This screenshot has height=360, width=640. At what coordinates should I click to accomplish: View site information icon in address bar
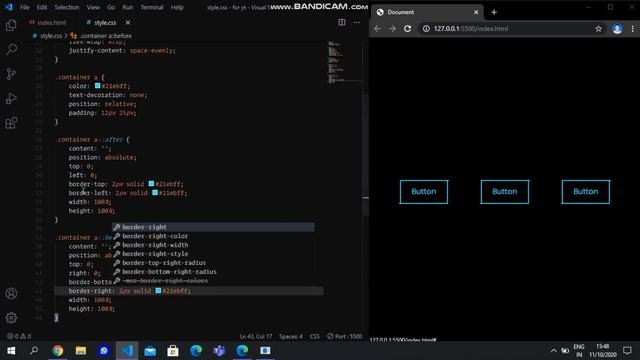(426, 29)
